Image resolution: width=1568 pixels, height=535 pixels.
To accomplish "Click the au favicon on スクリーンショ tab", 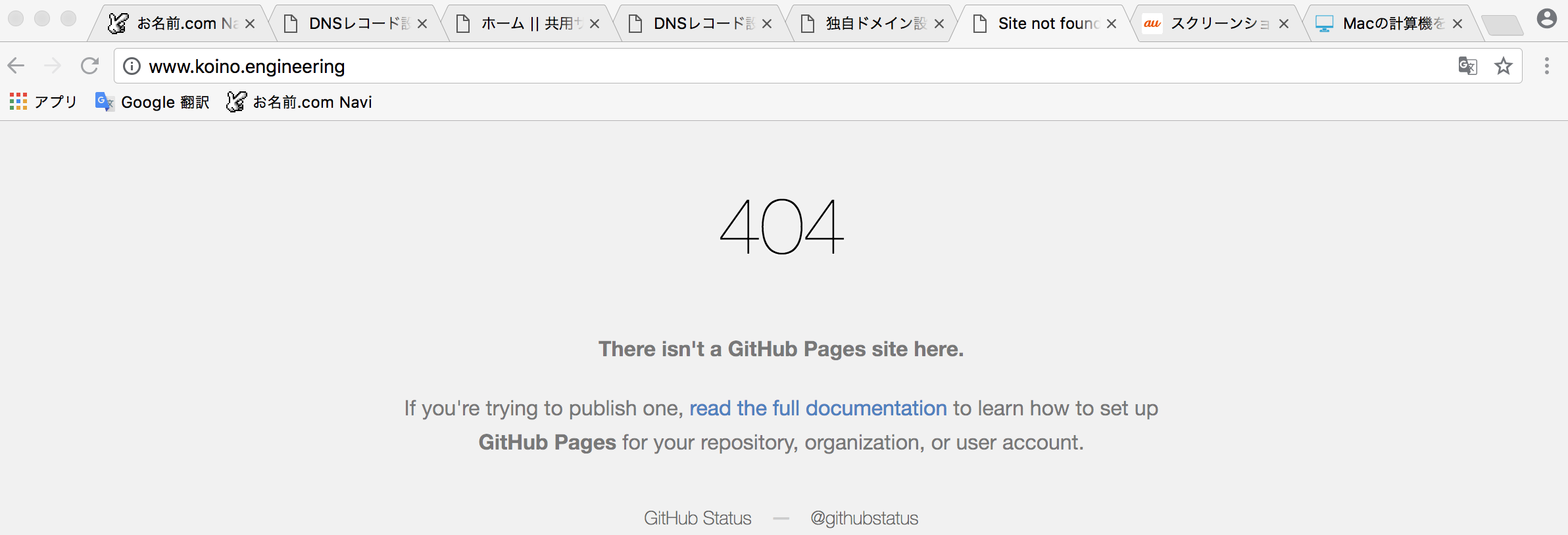I will [x=1152, y=24].
